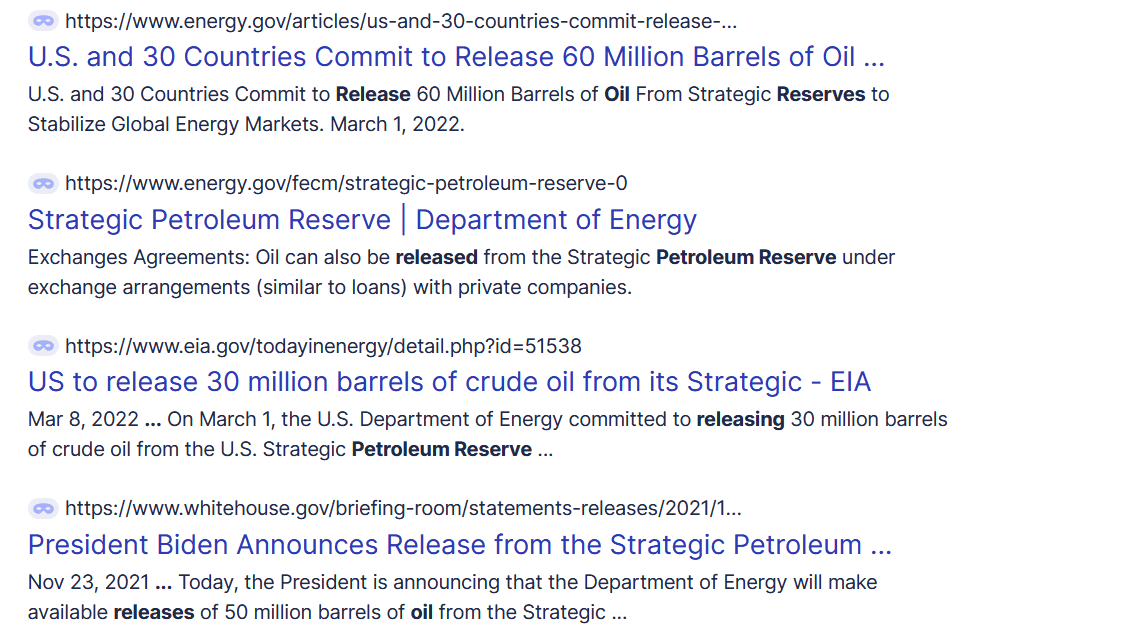Click the whitehouse.gov briefing-room URL text

click(x=403, y=508)
